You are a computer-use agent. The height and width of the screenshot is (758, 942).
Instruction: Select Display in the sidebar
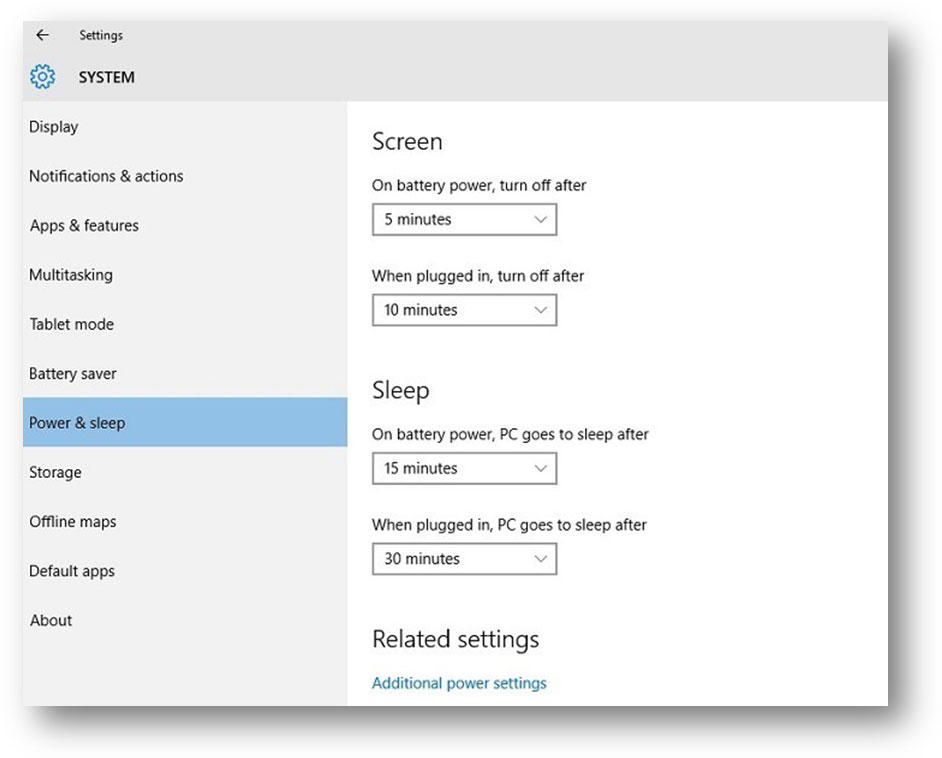coord(53,127)
